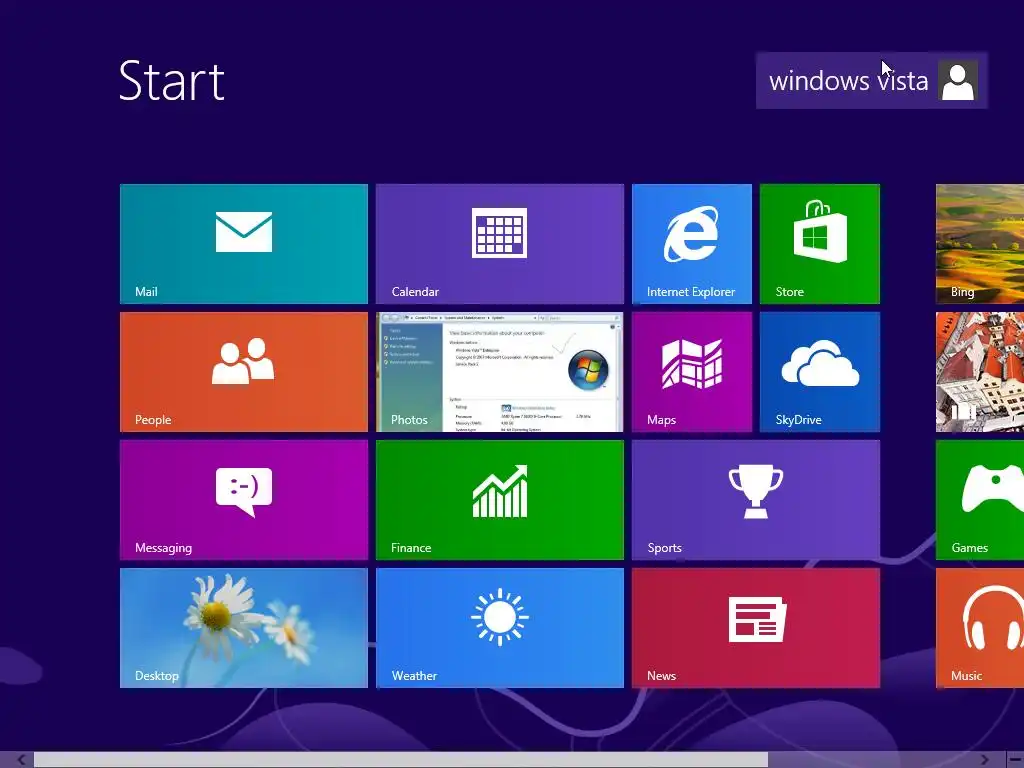
Task: Open the Music tile
Action: 980,628
